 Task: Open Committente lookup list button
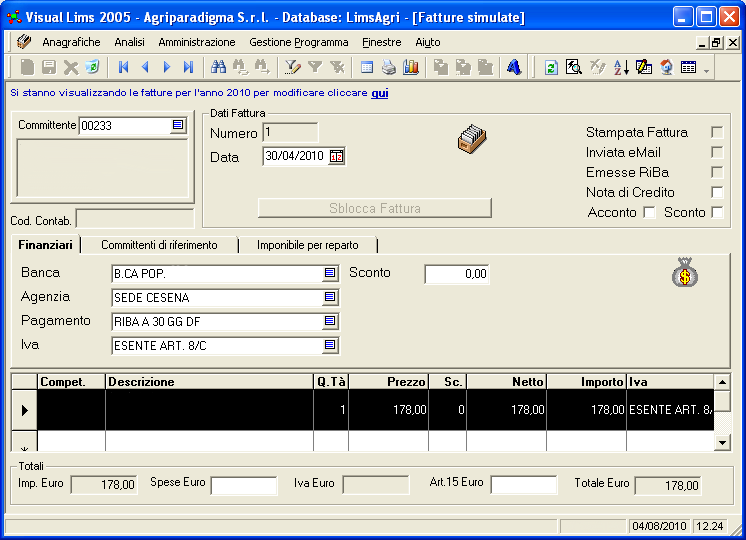178,125
